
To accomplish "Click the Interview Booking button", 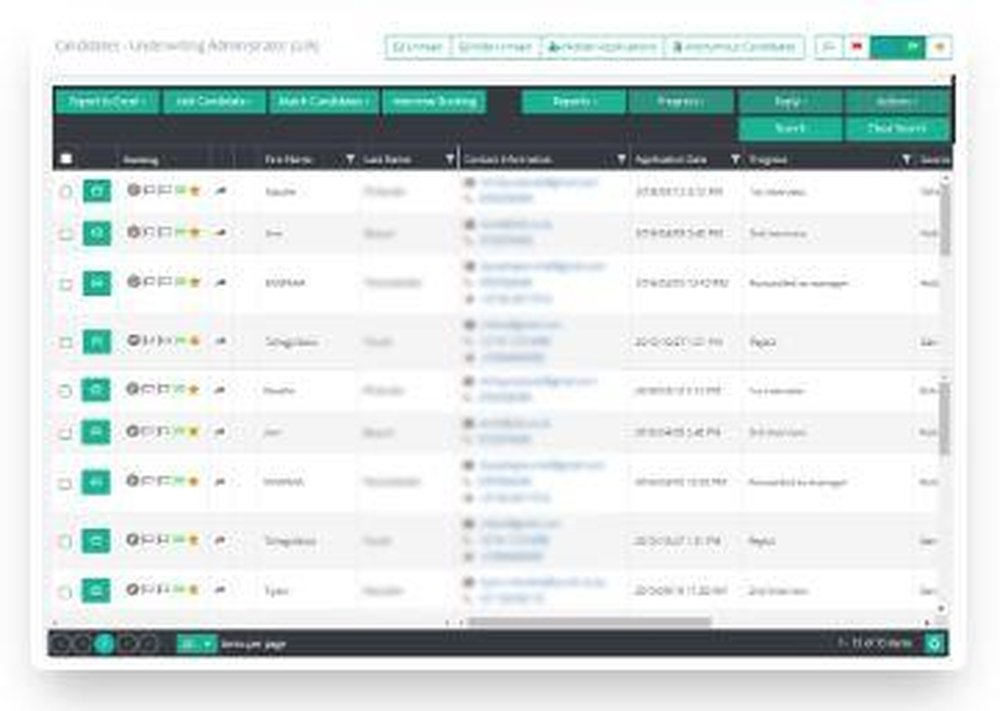I will coord(434,101).
